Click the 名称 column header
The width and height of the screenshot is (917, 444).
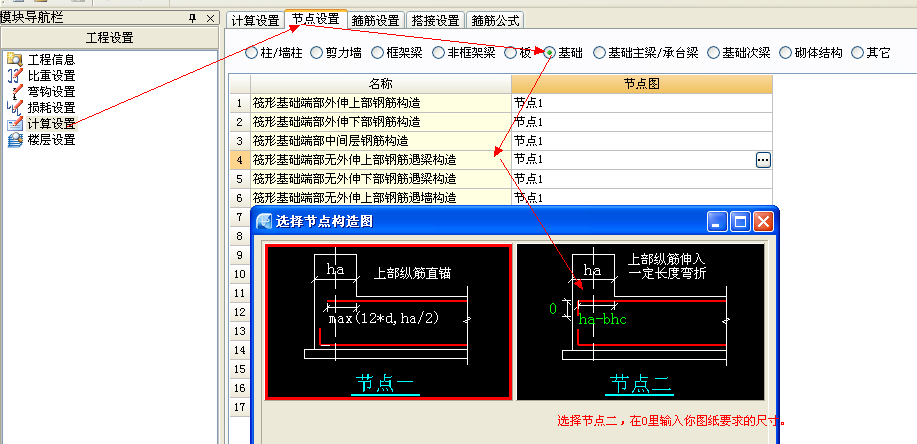click(381, 84)
